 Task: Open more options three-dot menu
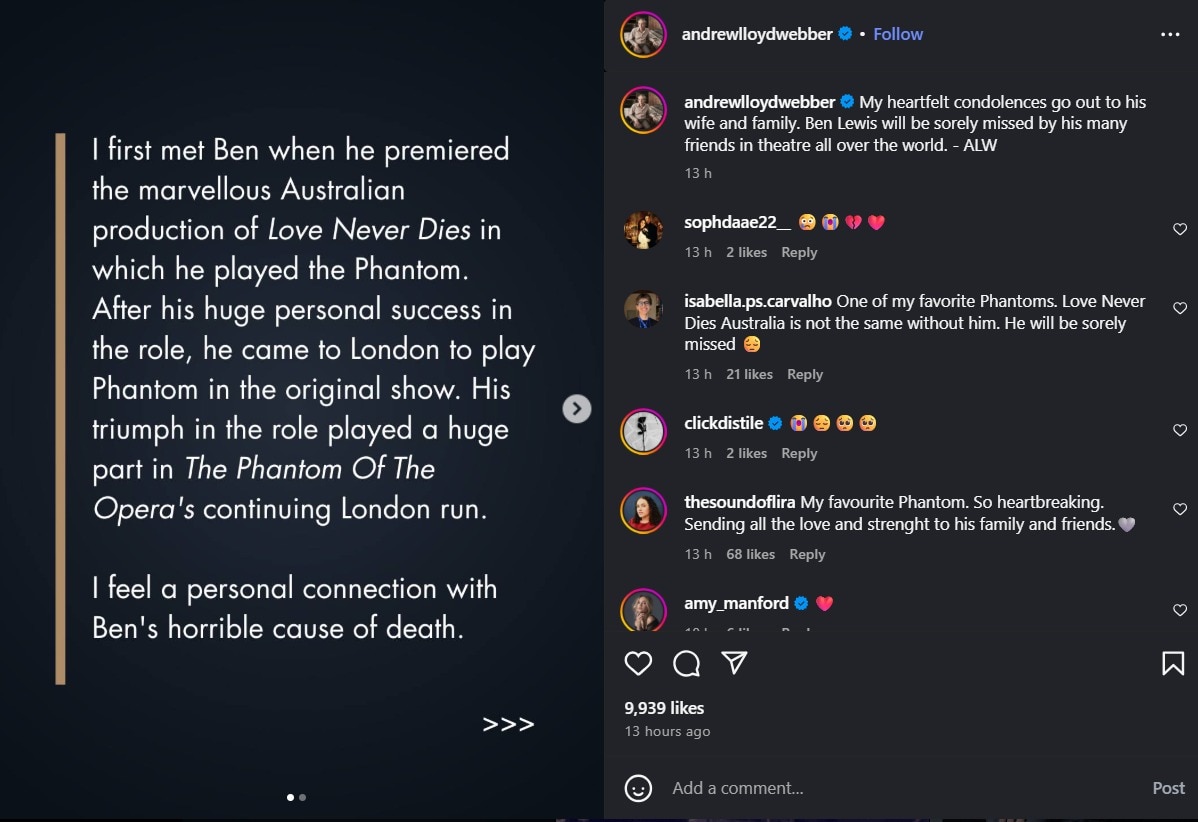coord(1170,34)
